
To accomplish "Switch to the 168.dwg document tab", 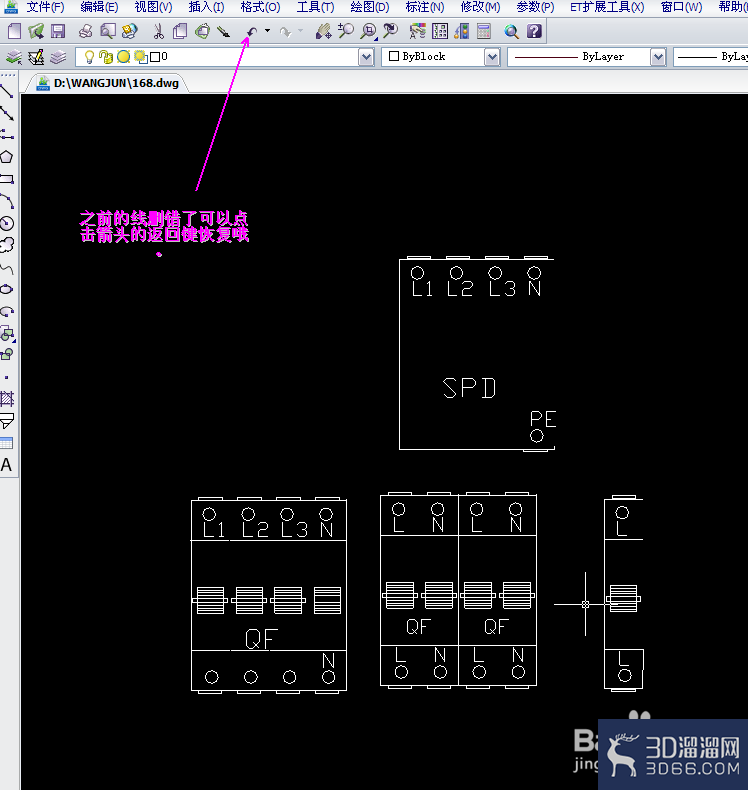I will (x=107, y=83).
